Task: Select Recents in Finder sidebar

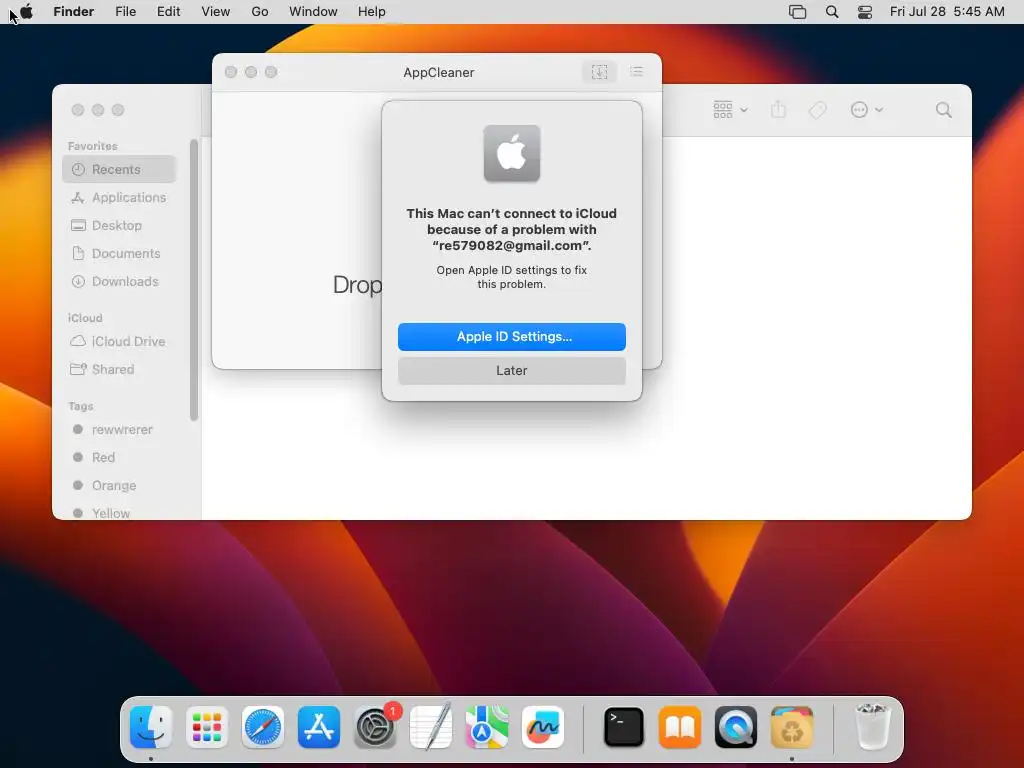Action: coord(120,169)
